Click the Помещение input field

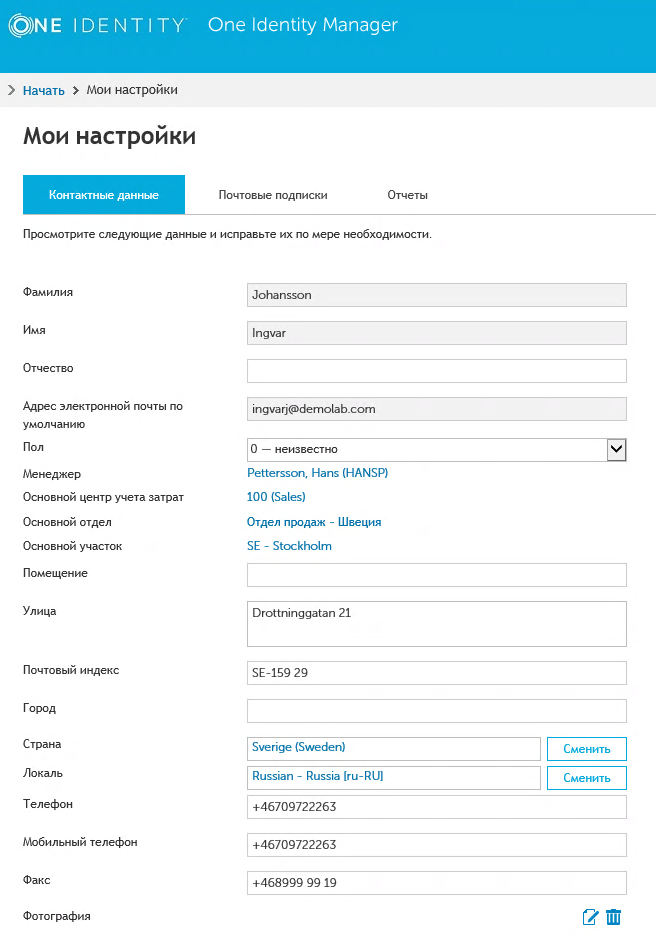tap(436, 575)
